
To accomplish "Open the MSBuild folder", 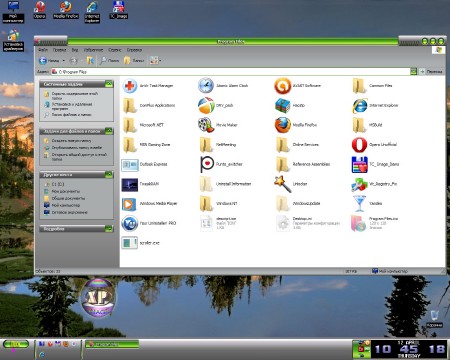I will point(359,125).
